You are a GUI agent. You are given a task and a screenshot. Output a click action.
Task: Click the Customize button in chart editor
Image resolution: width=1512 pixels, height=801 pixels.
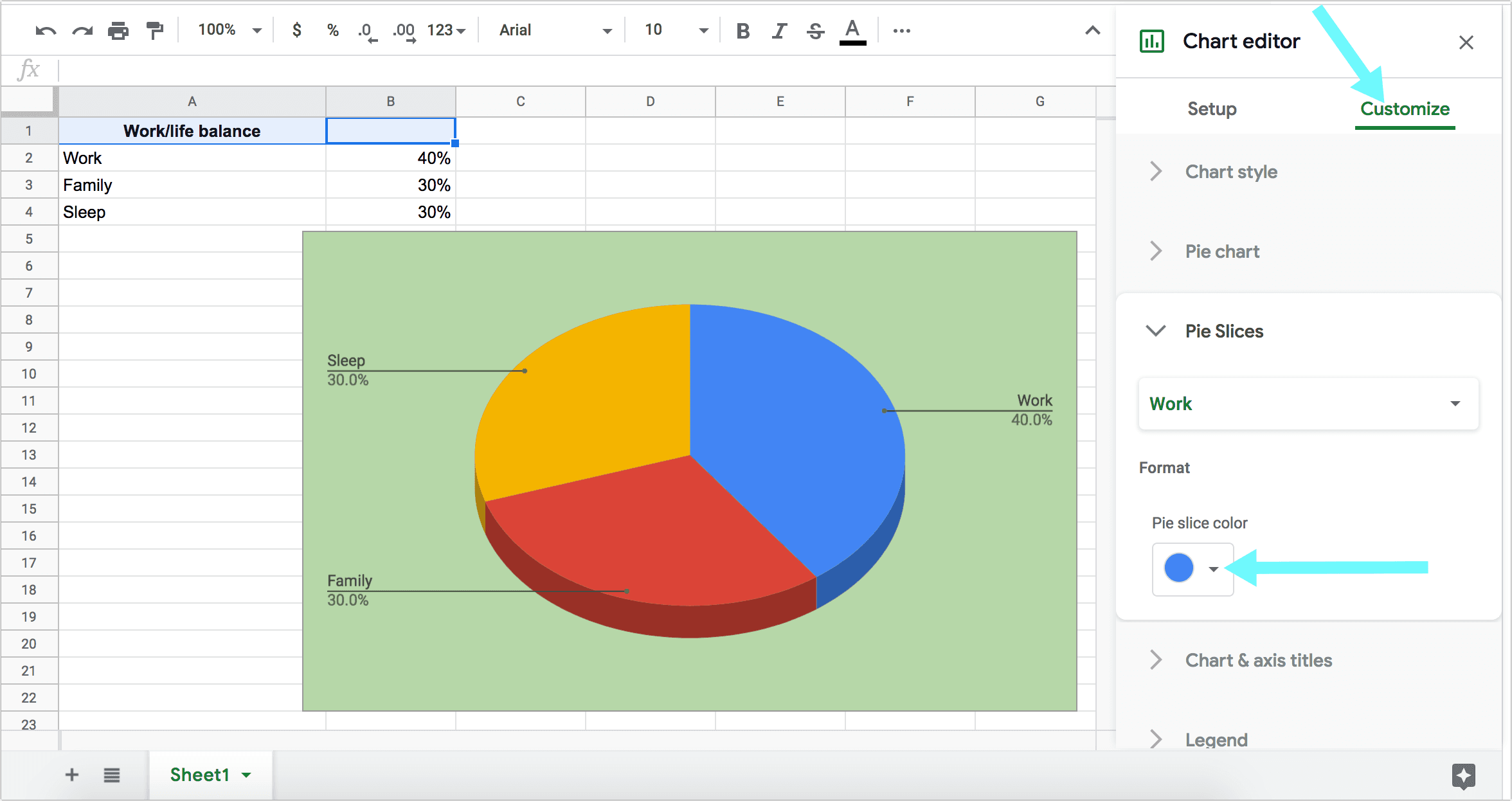1405,109
